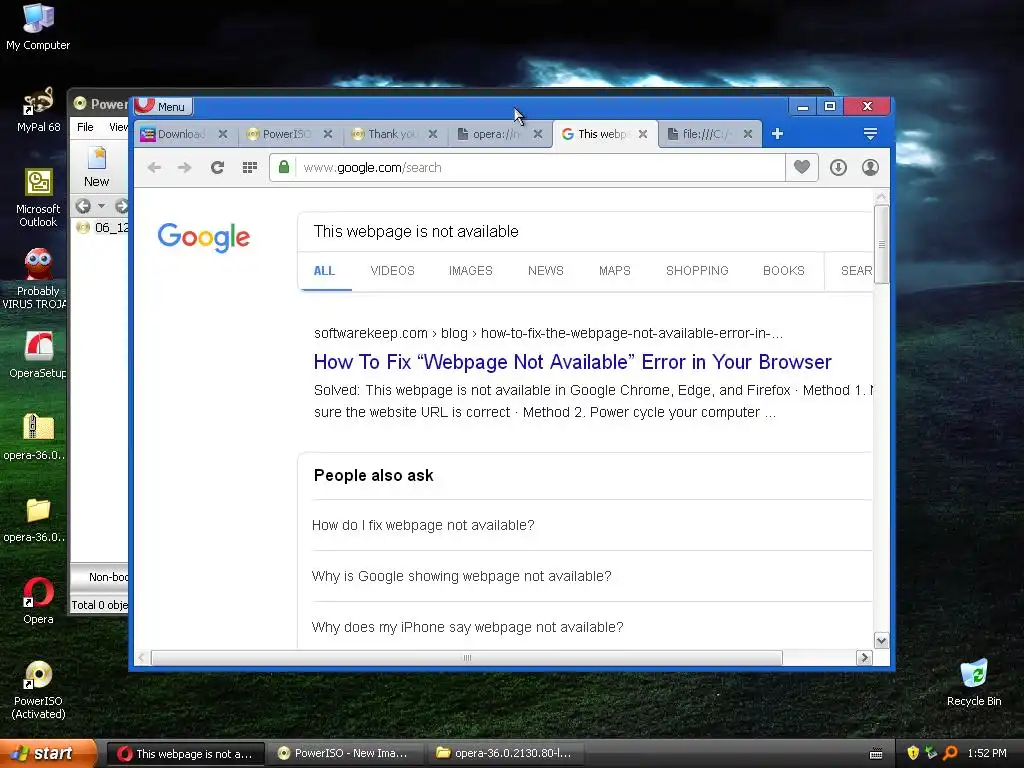Image resolution: width=1024 pixels, height=768 pixels.
Task: Open a new tab with plus button
Action: pos(777,134)
